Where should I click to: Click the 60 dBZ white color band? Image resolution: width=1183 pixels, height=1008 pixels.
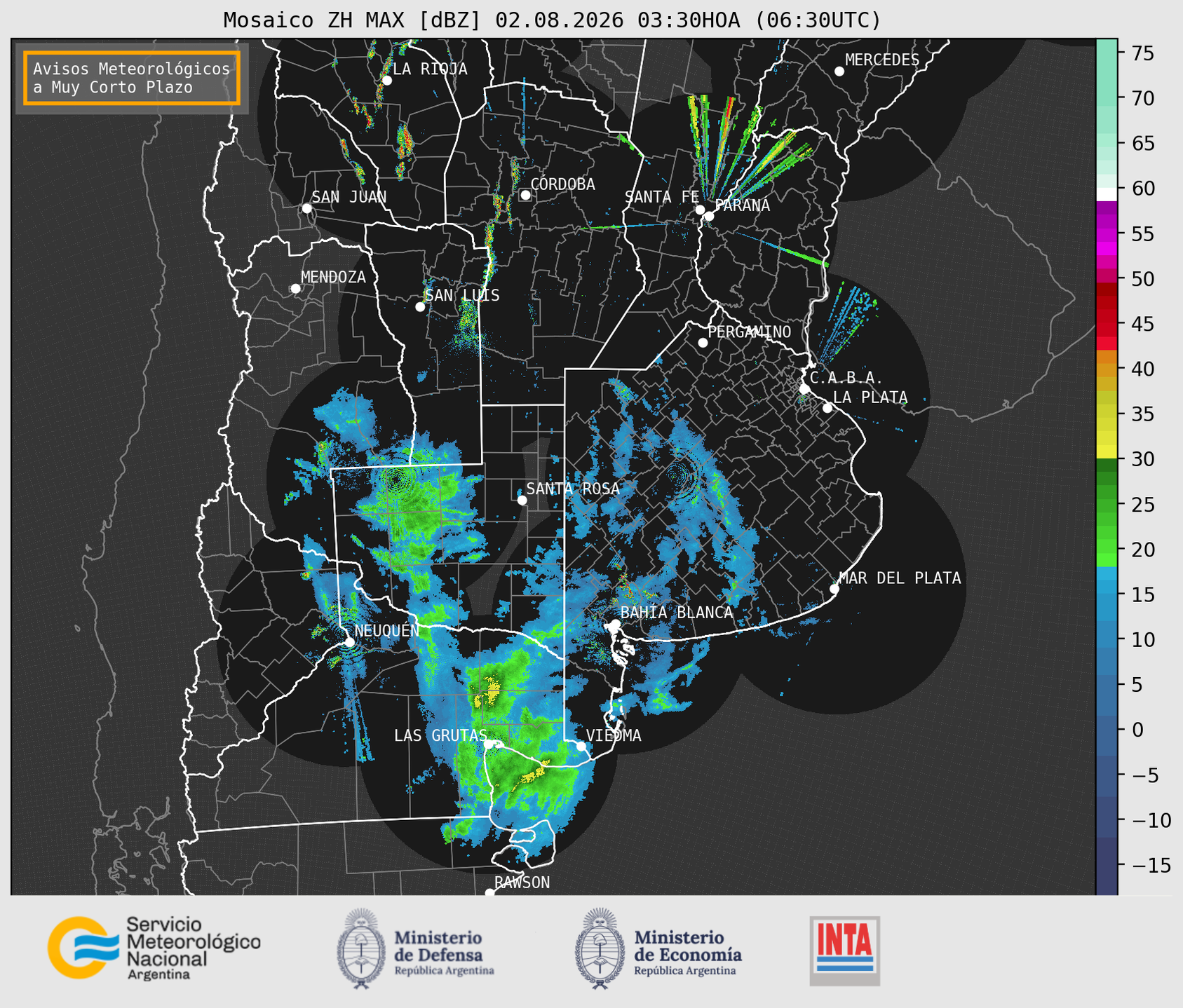click(1107, 193)
